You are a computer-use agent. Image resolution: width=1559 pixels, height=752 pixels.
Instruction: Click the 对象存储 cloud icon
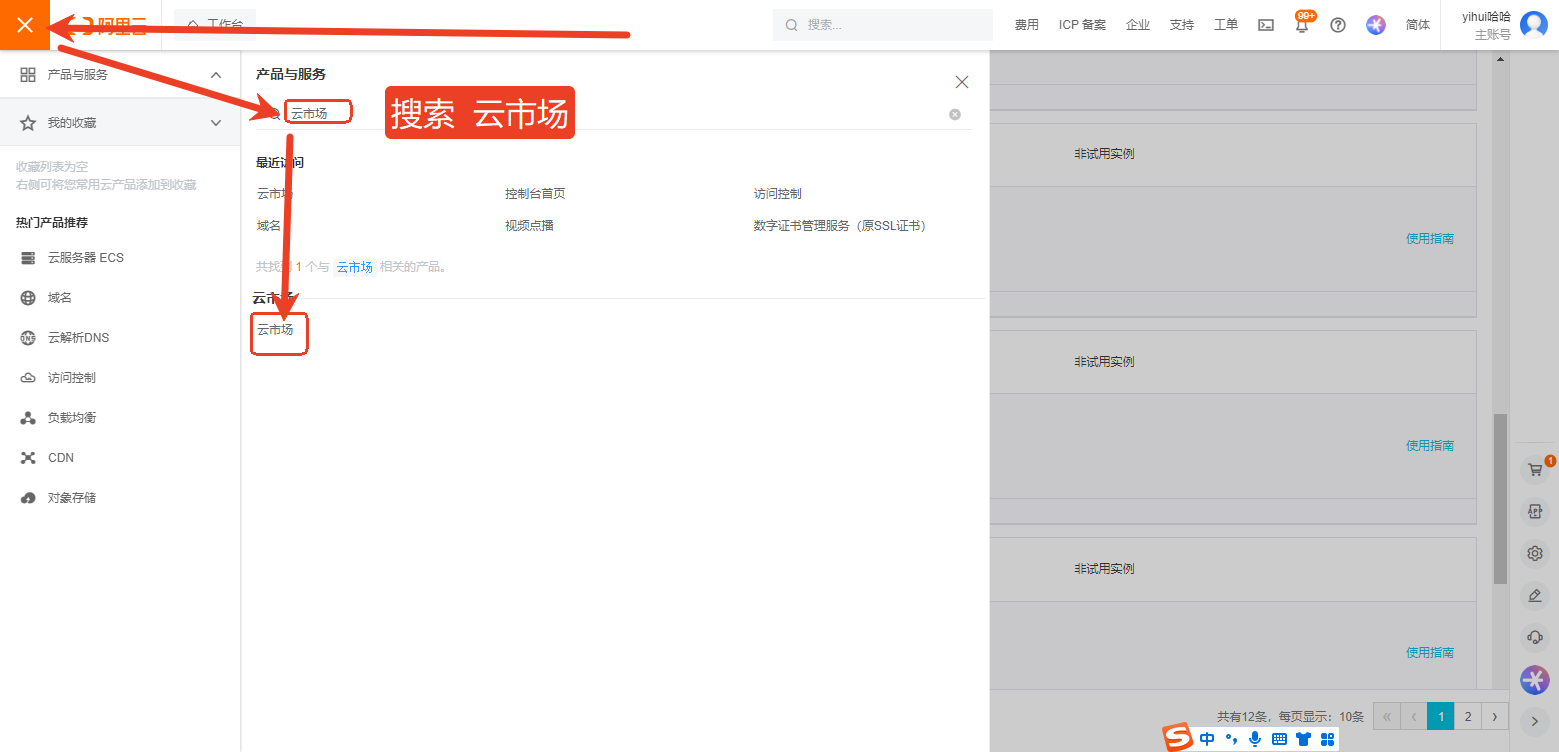[28, 498]
